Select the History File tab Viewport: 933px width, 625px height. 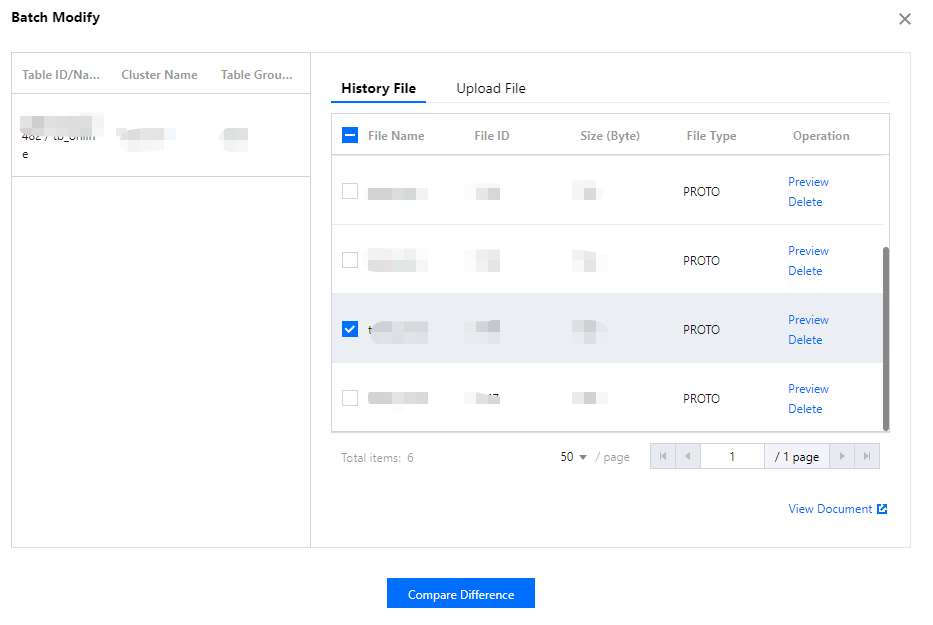[378, 88]
